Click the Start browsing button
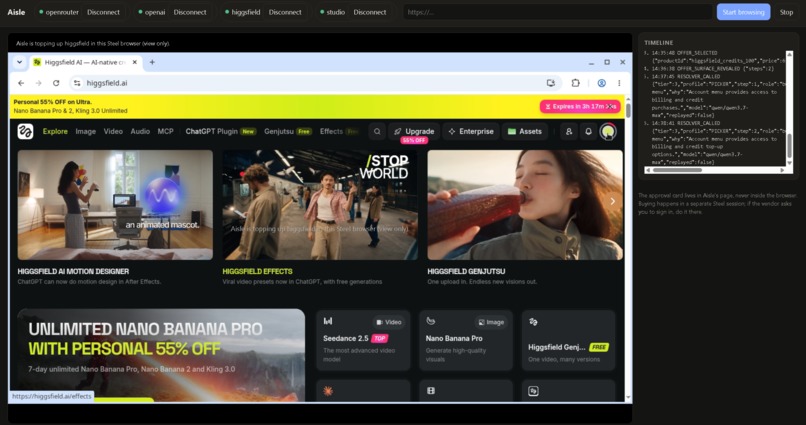Screen dimensions: 806x425 743,12
